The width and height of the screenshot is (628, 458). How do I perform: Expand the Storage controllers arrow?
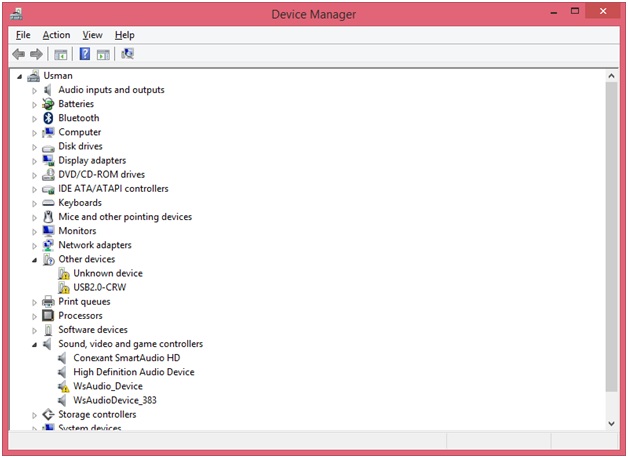(34, 416)
